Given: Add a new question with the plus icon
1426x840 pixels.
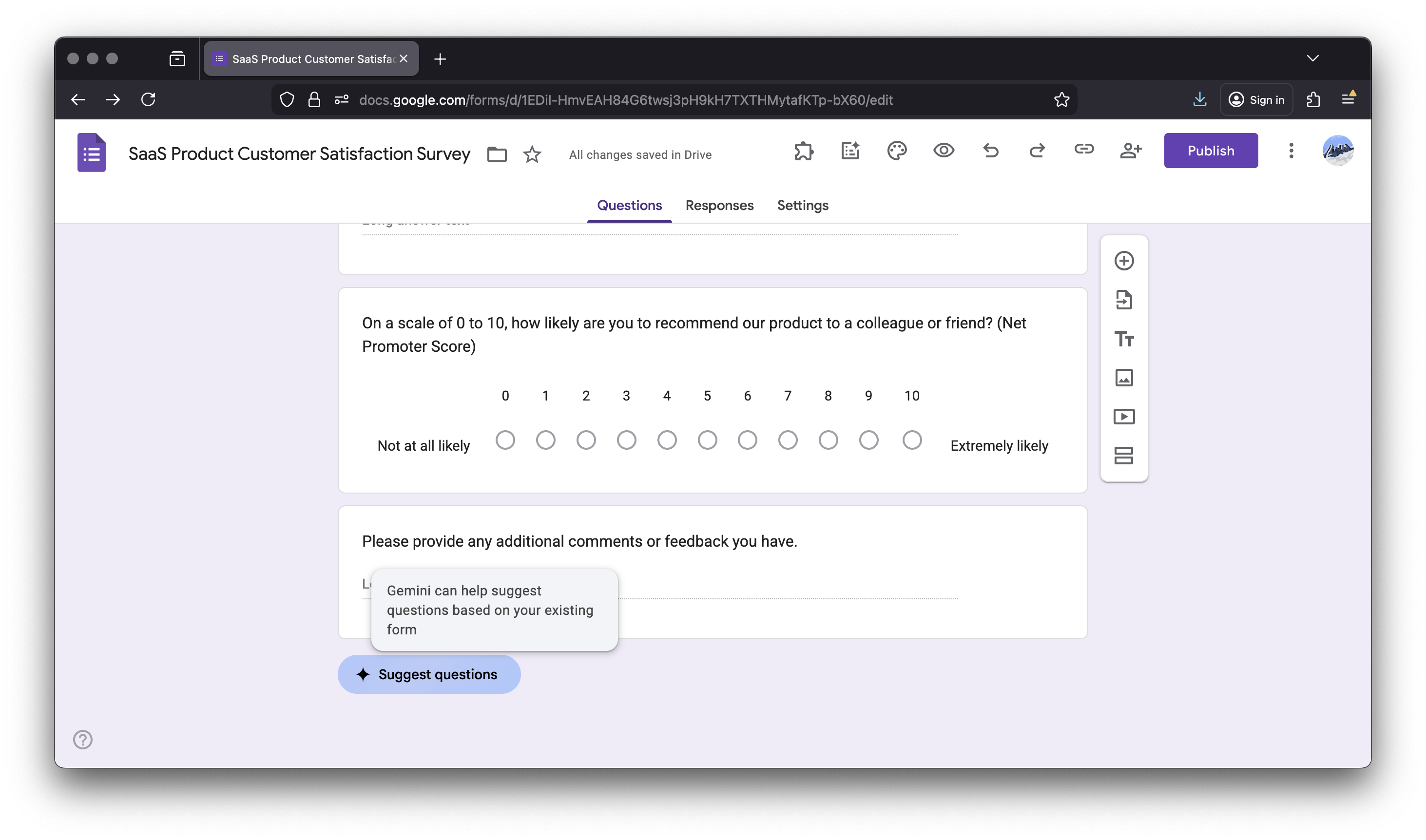Looking at the screenshot, I should pyautogui.click(x=1124, y=261).
